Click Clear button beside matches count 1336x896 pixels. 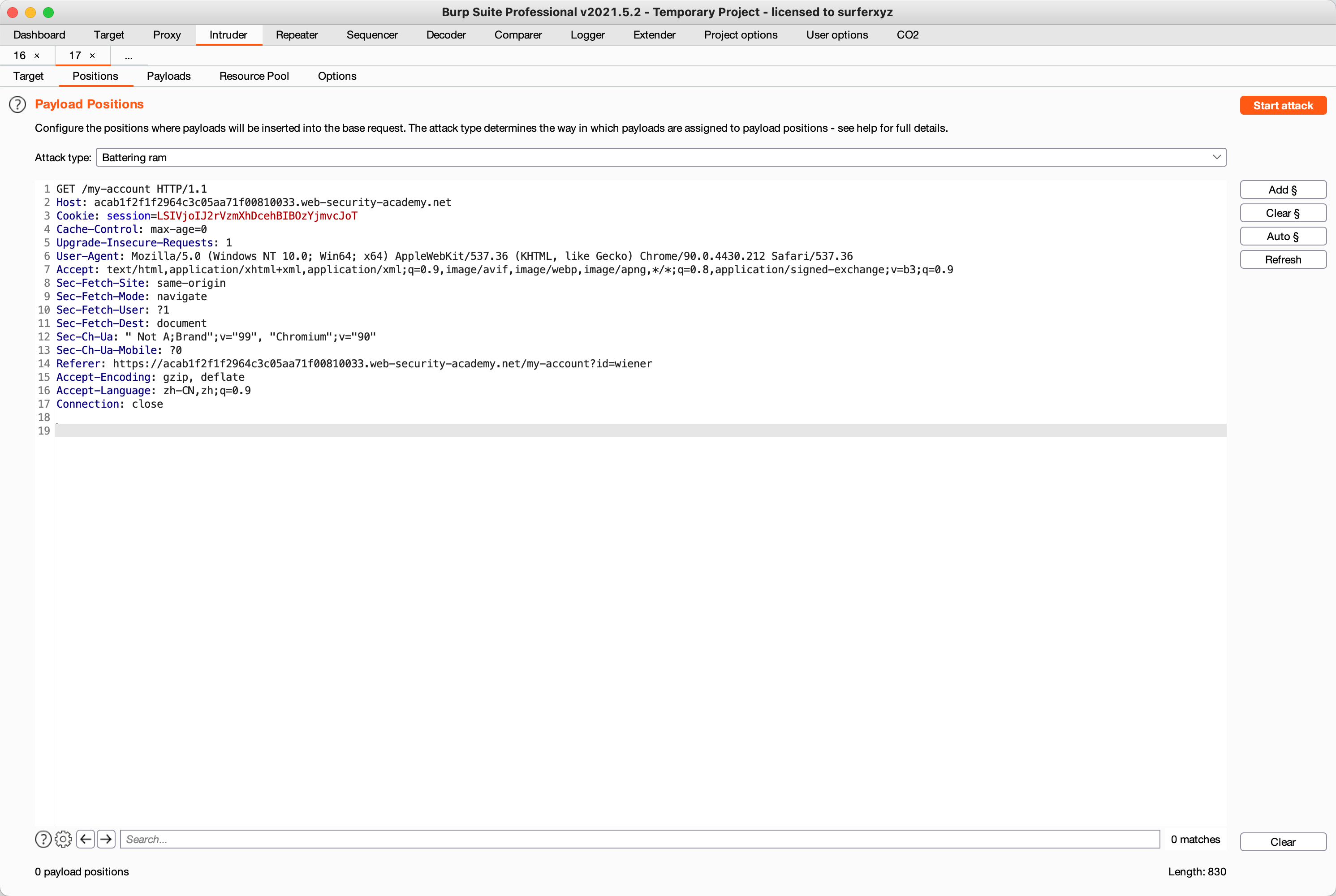[x=1282, y=842]
